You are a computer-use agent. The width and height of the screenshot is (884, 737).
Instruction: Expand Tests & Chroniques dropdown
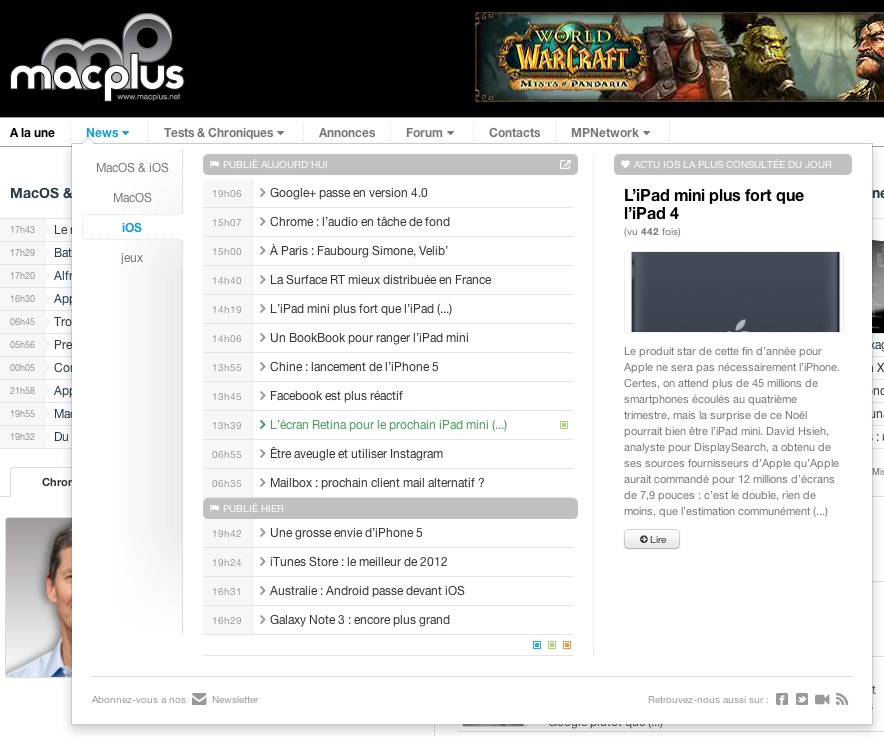224,133
